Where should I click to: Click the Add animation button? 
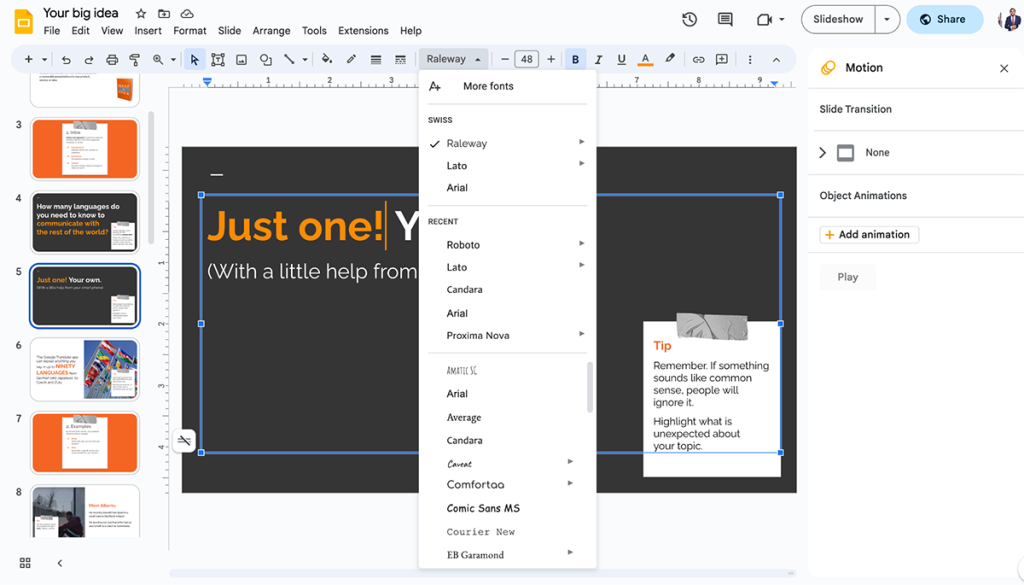(x=868, y=234)
